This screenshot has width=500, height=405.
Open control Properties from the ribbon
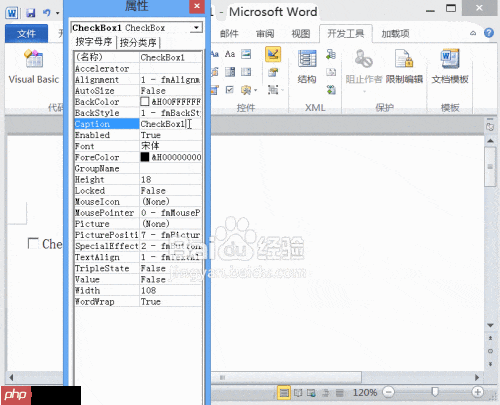(x=273, y=72)
